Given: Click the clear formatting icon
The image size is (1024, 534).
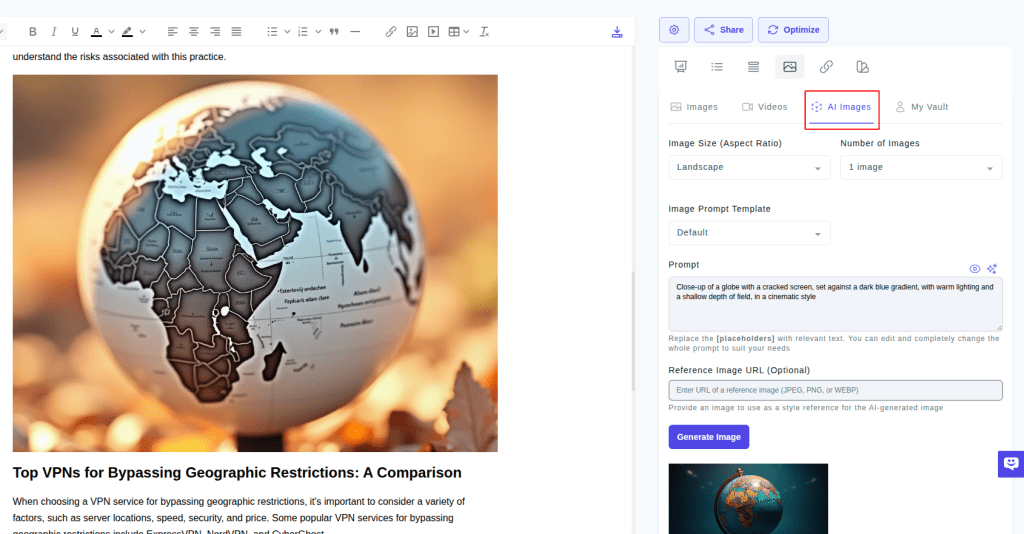Looking at the screenshot, I should click(x=484, y=32).
